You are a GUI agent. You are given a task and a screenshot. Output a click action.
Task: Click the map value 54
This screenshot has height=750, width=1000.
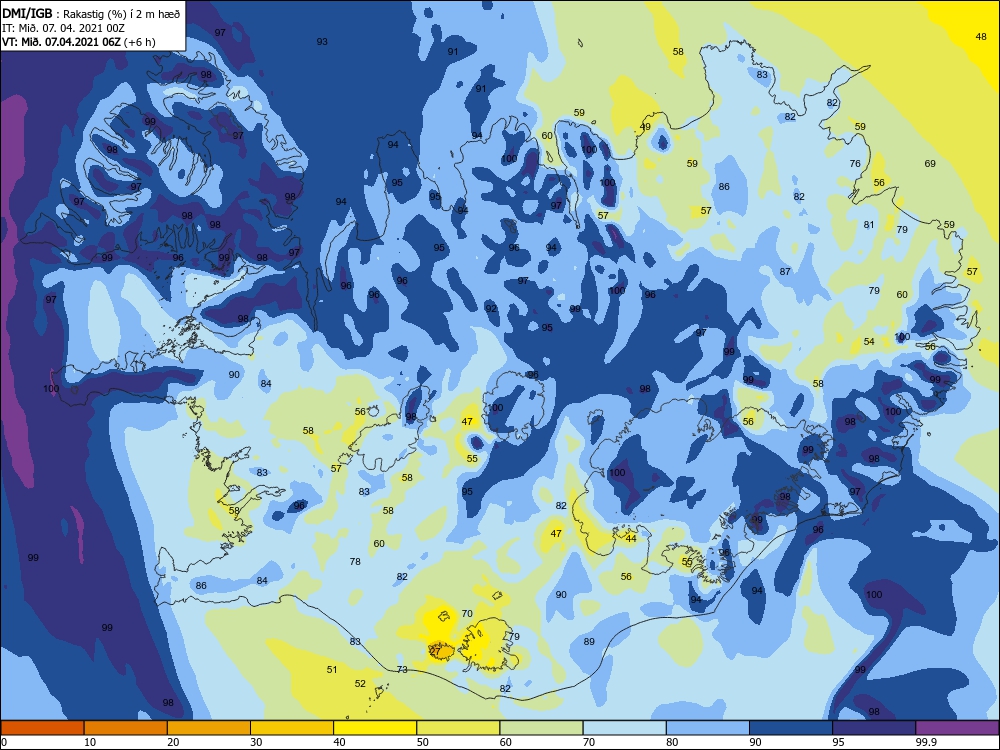869,341
